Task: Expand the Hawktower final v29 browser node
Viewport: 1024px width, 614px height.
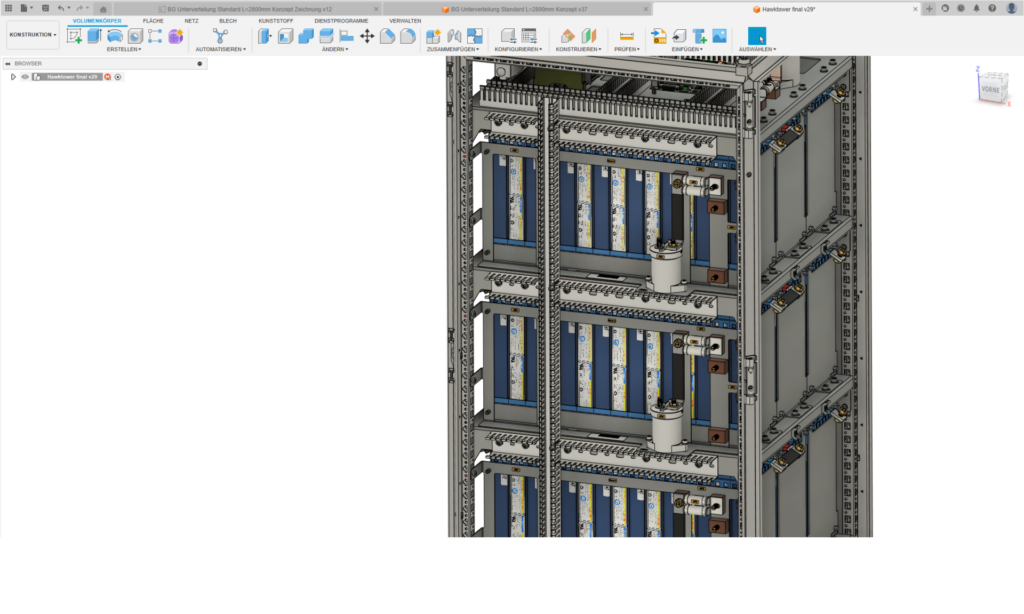Action: pos(13,76)
